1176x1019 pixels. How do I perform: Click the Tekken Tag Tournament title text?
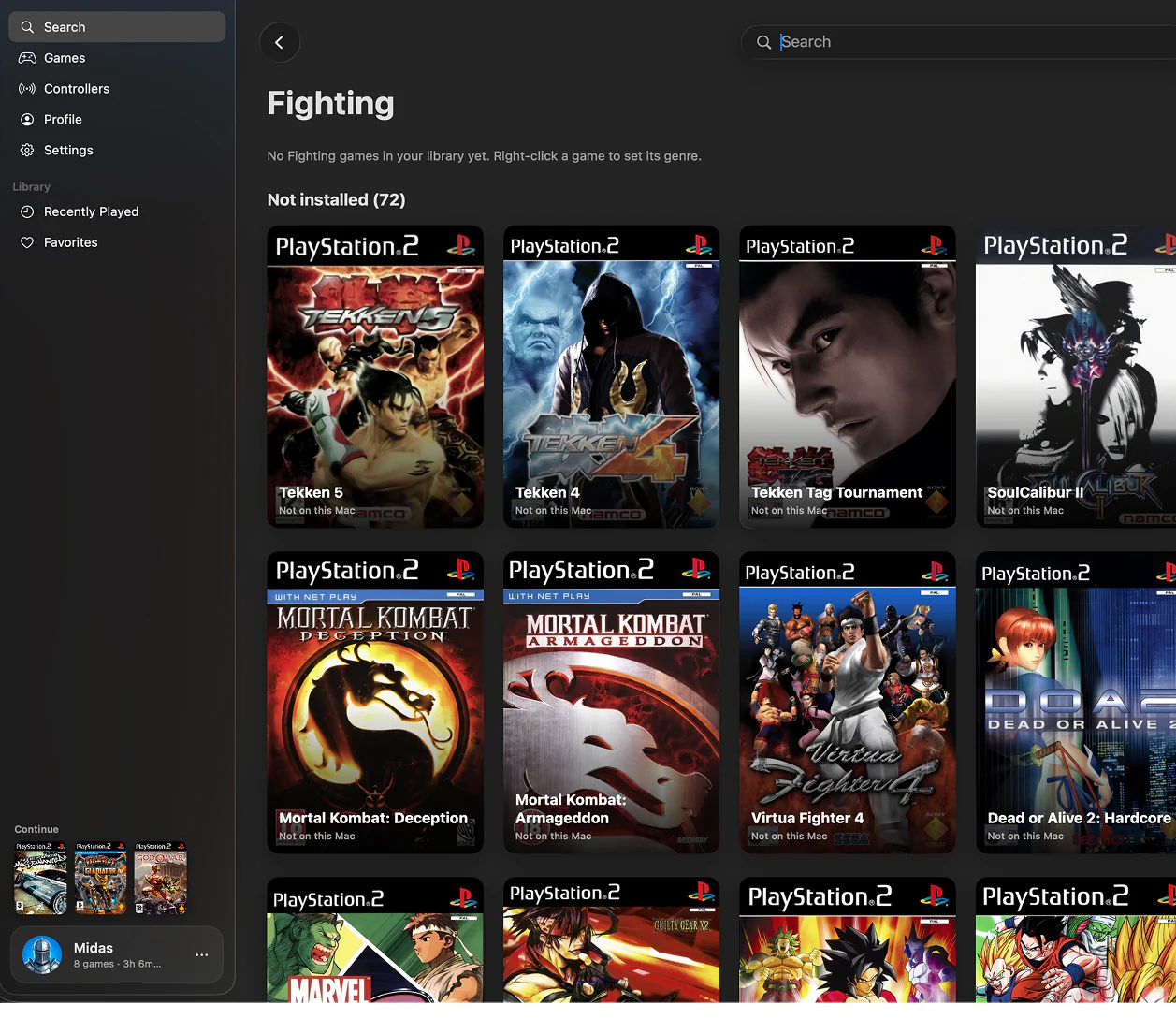pos(836,492)
